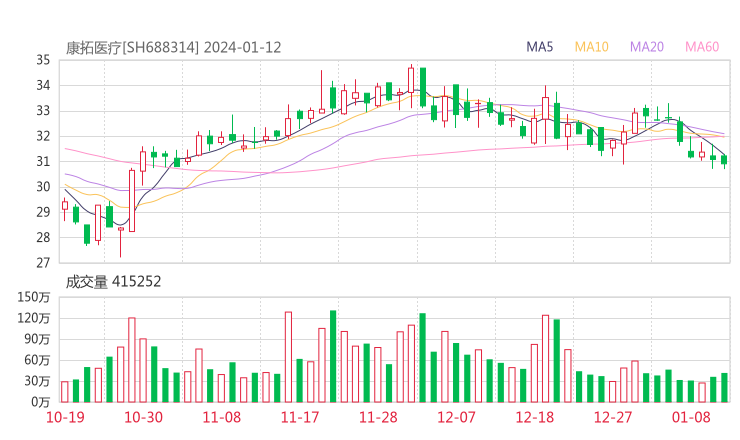Click the stock title 康拓医疗[SH688314] 2024-01-12
The height and width of the screenshot is (440, 740).
click(173, 48)
